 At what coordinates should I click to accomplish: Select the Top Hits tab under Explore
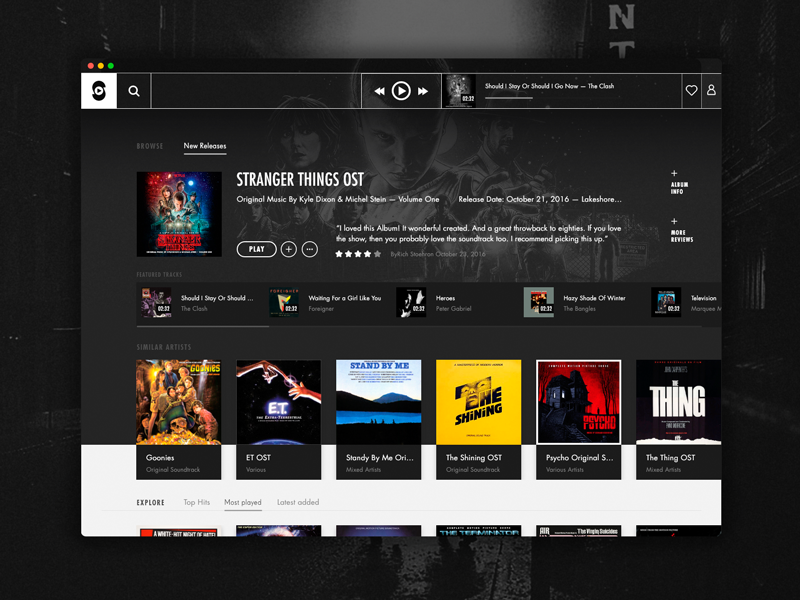[196, 502]
